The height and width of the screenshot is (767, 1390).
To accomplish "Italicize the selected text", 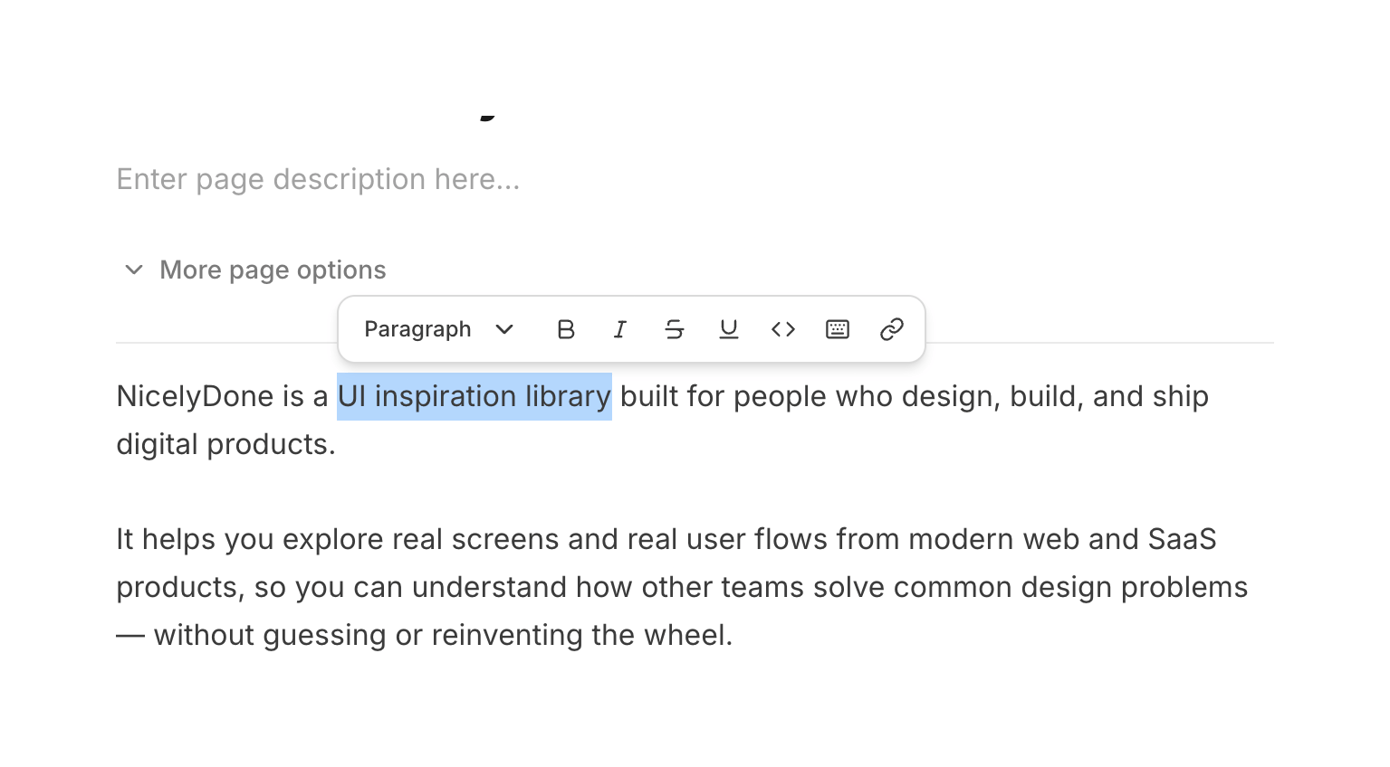I will pos(620,329).
